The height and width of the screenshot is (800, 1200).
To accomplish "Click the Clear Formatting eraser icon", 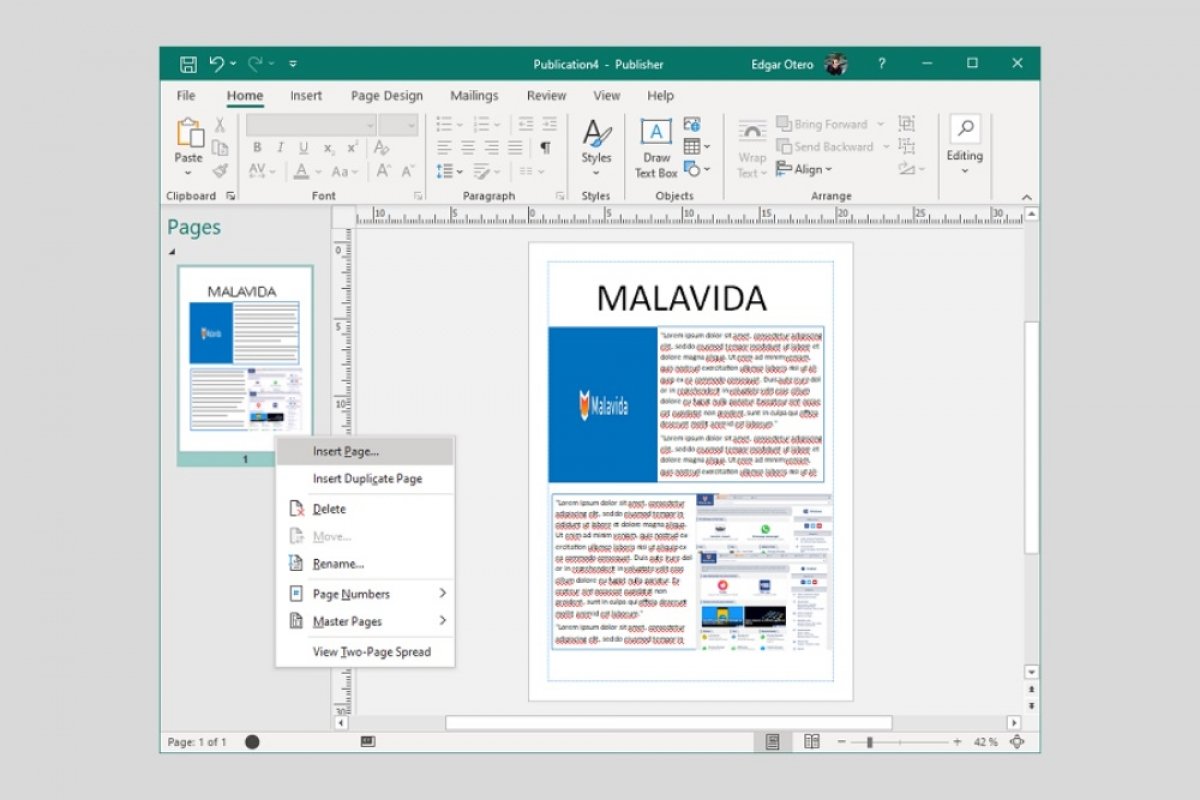I will click(381, 148).
